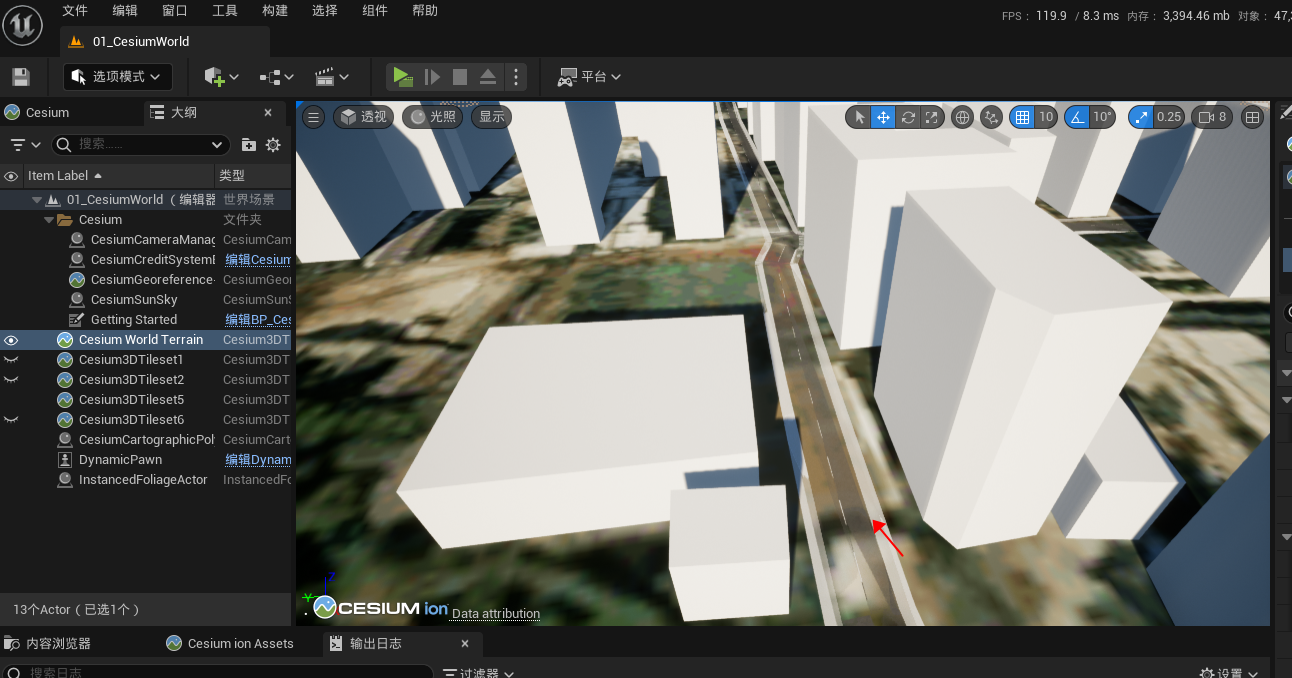Collapse the Cesium folder in outliner
This screenshot has width=1292, height=678.
[x=49, y=220]
